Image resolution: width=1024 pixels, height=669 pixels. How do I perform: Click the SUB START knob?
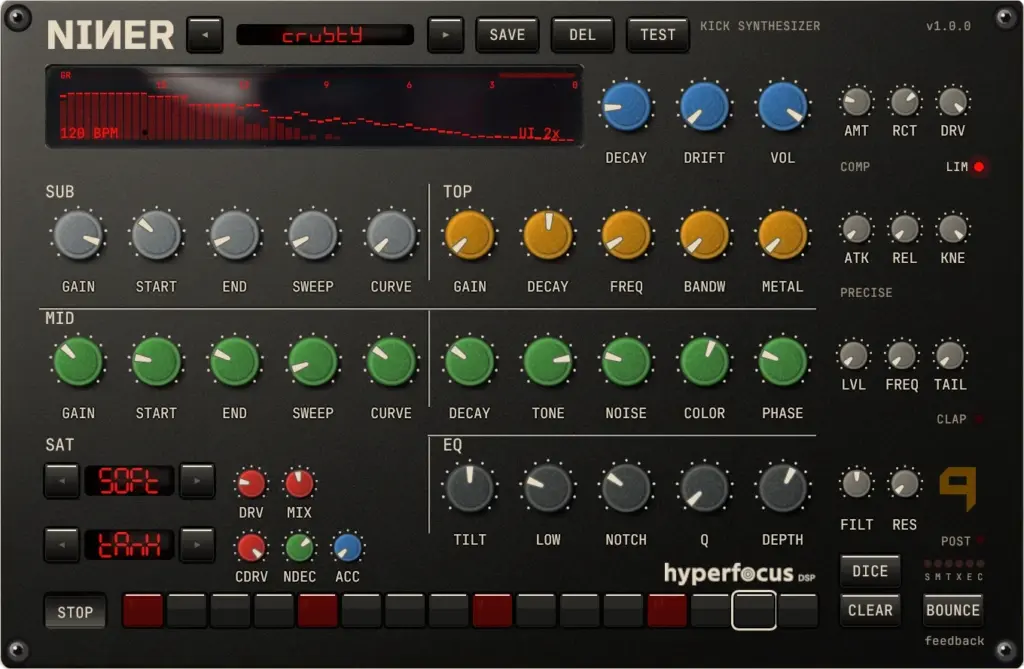tap(156, 235)
